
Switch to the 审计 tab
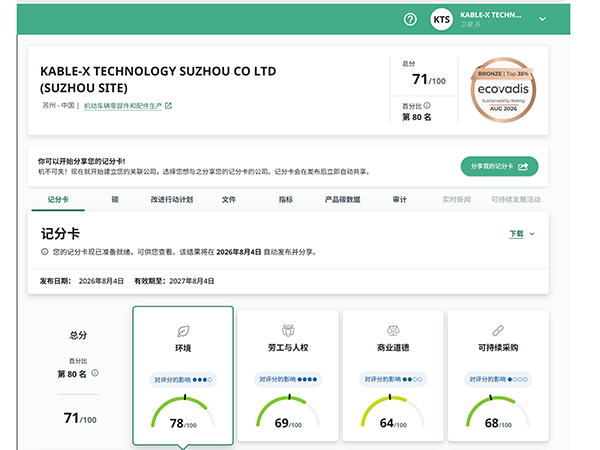pos(399,199)
